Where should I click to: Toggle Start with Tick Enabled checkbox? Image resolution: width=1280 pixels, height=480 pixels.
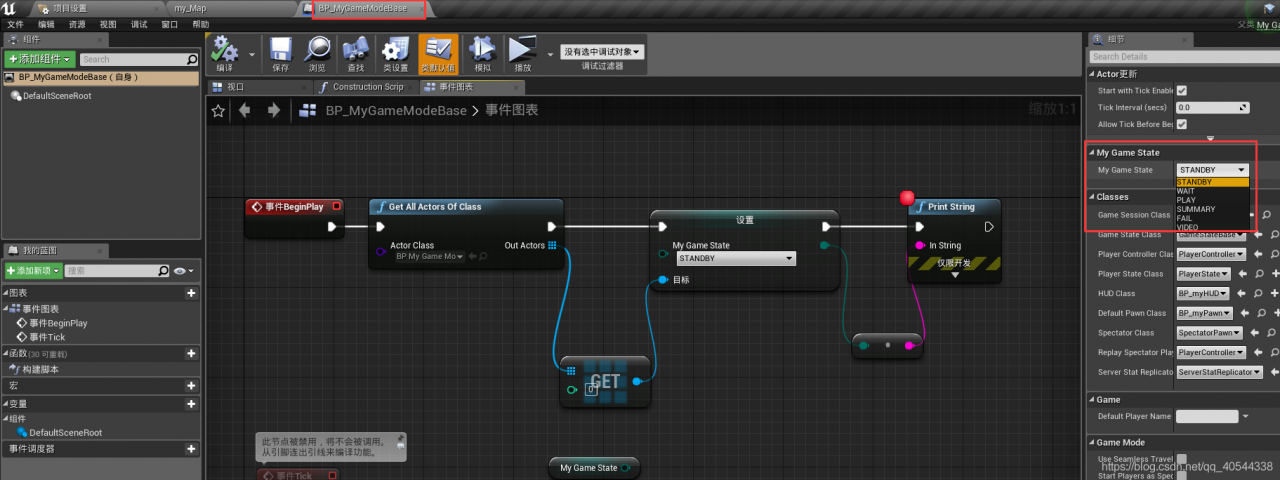[x=1181, y=91]
